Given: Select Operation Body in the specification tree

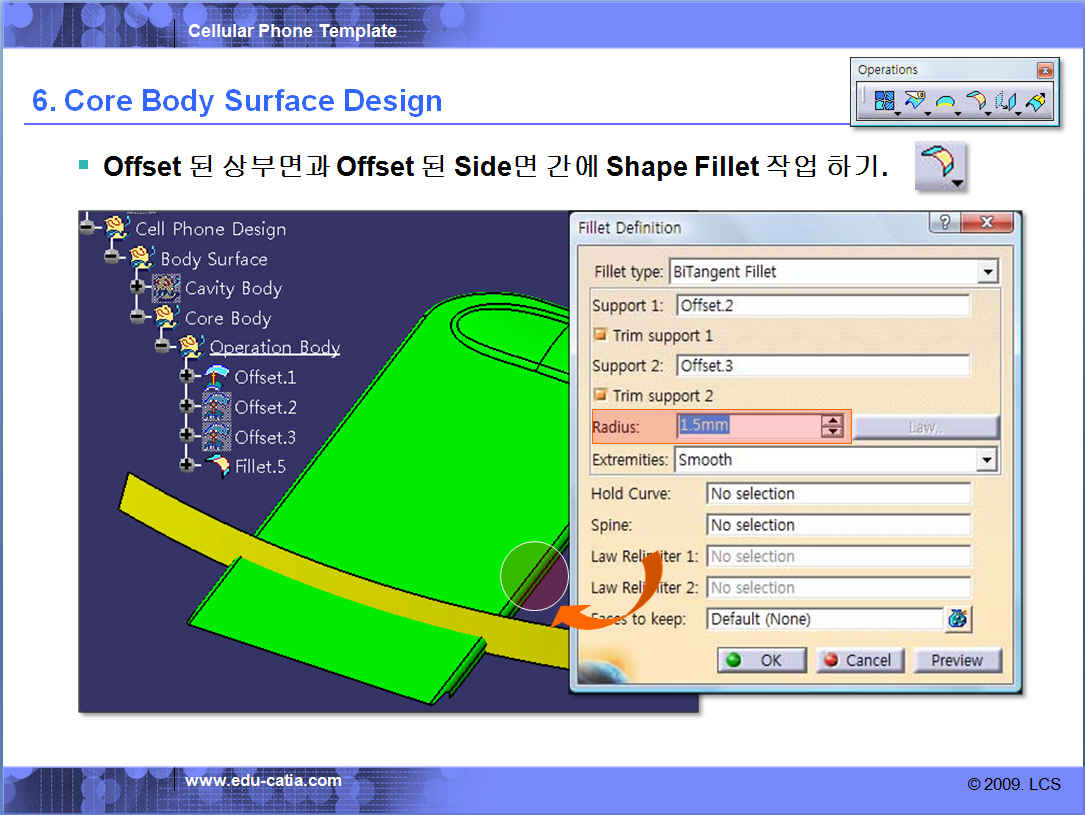Looking at the screenshot, I should click(x=274, y=348).
